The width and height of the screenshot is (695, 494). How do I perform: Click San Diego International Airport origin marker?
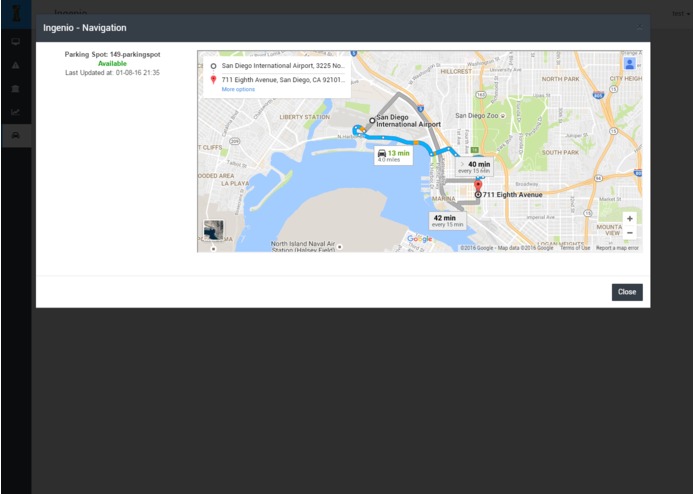pos(372,121)
